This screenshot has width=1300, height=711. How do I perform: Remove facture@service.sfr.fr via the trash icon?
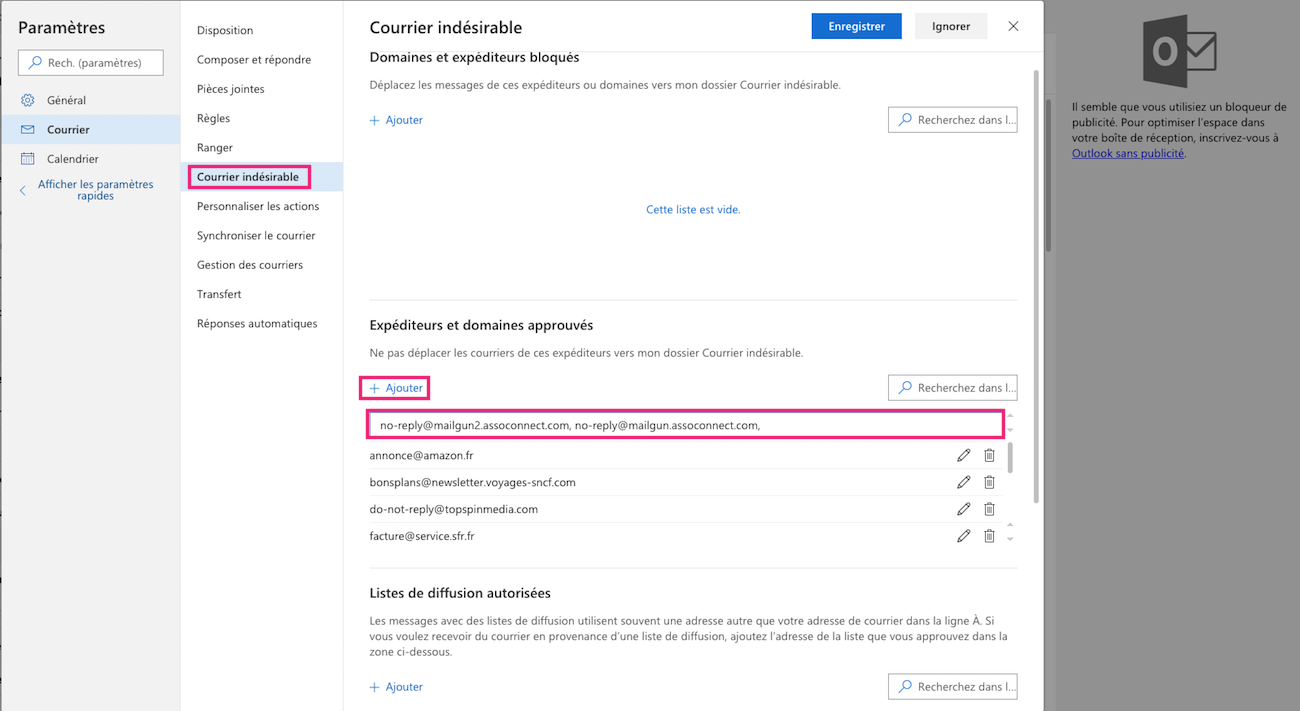(989, 536)
